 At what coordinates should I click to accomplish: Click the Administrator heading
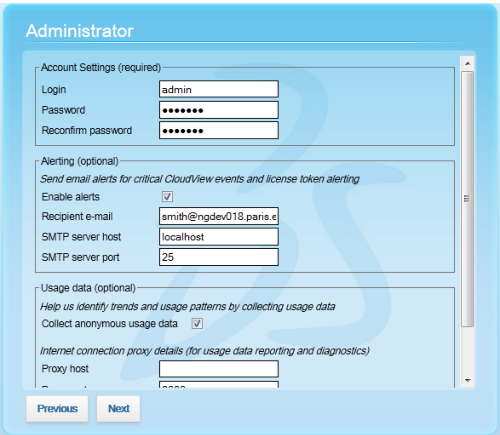[80, 31]
